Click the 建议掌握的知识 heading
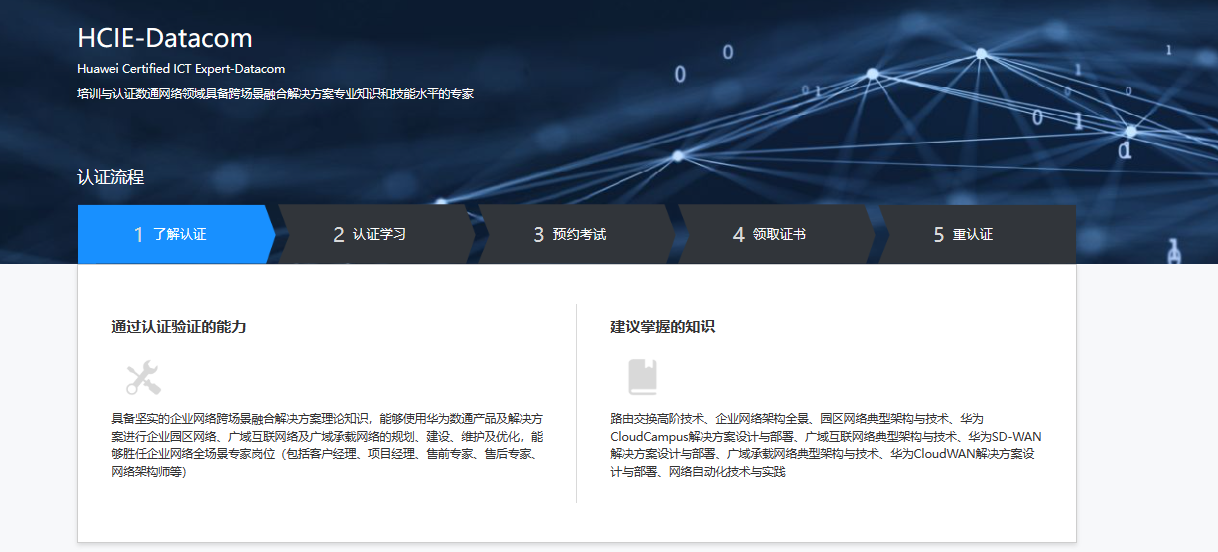 663,327
